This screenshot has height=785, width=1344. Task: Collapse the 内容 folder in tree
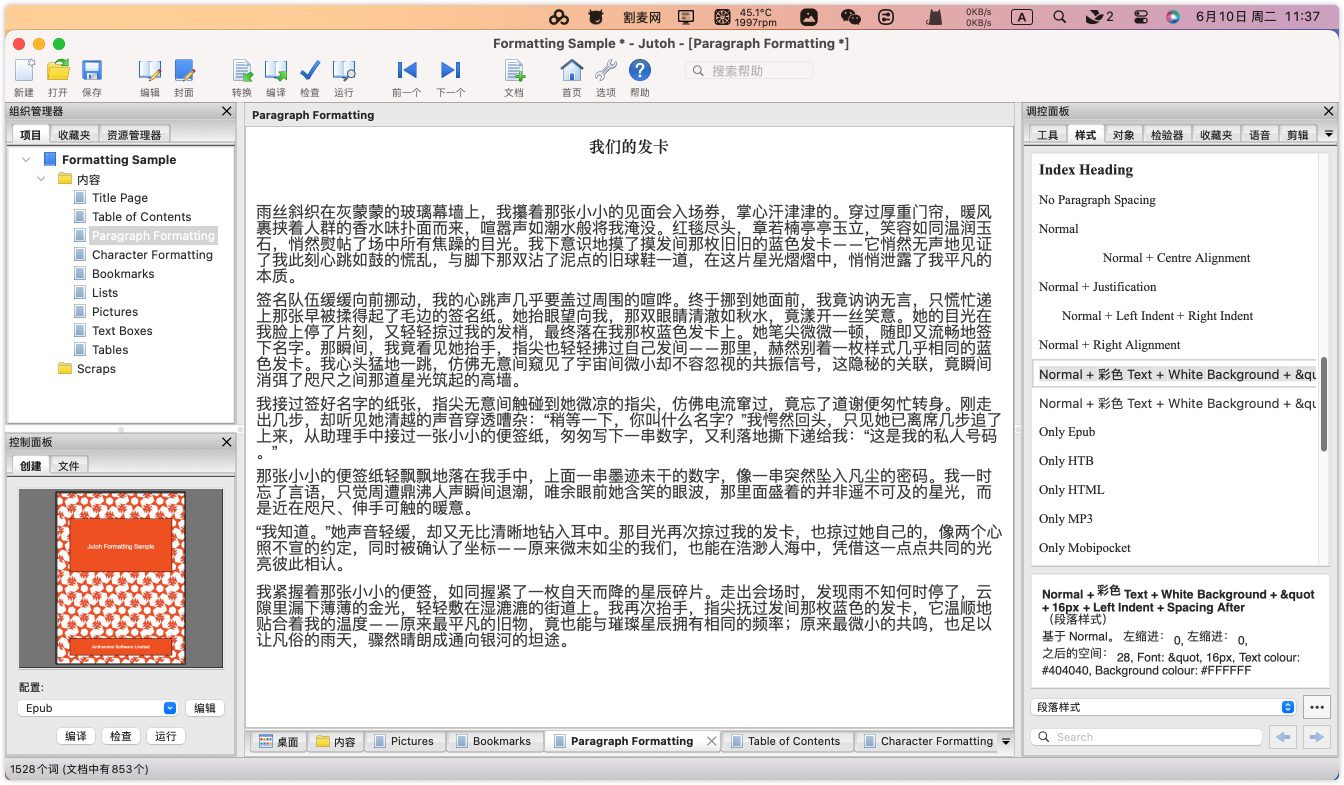41,179
